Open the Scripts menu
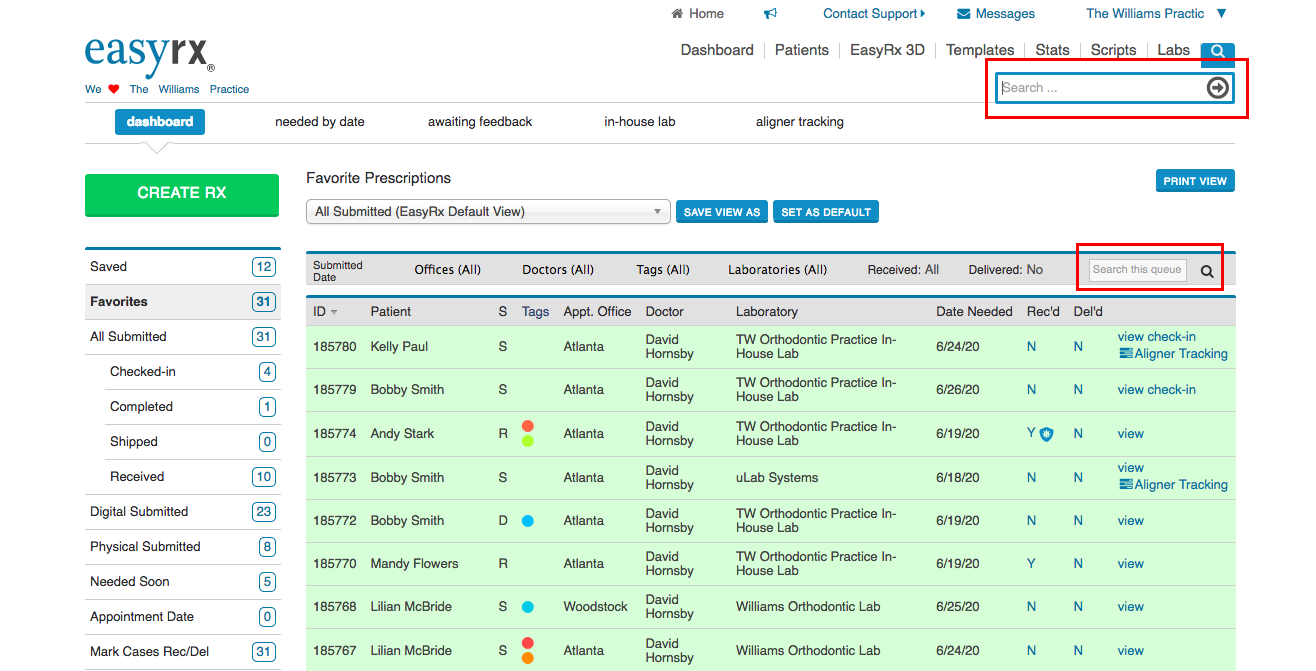The width and height of the screenshot is (1316, 671). point(1114,50)
